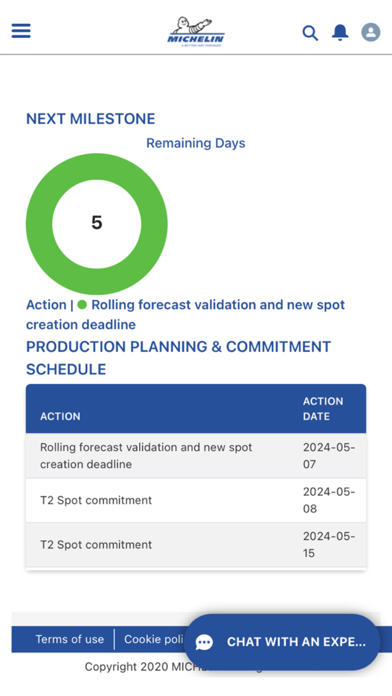Open the hamburger navigation menu
Image resolution: width=392 pixels, height=696 pixels.
click(x=21, y=31)
